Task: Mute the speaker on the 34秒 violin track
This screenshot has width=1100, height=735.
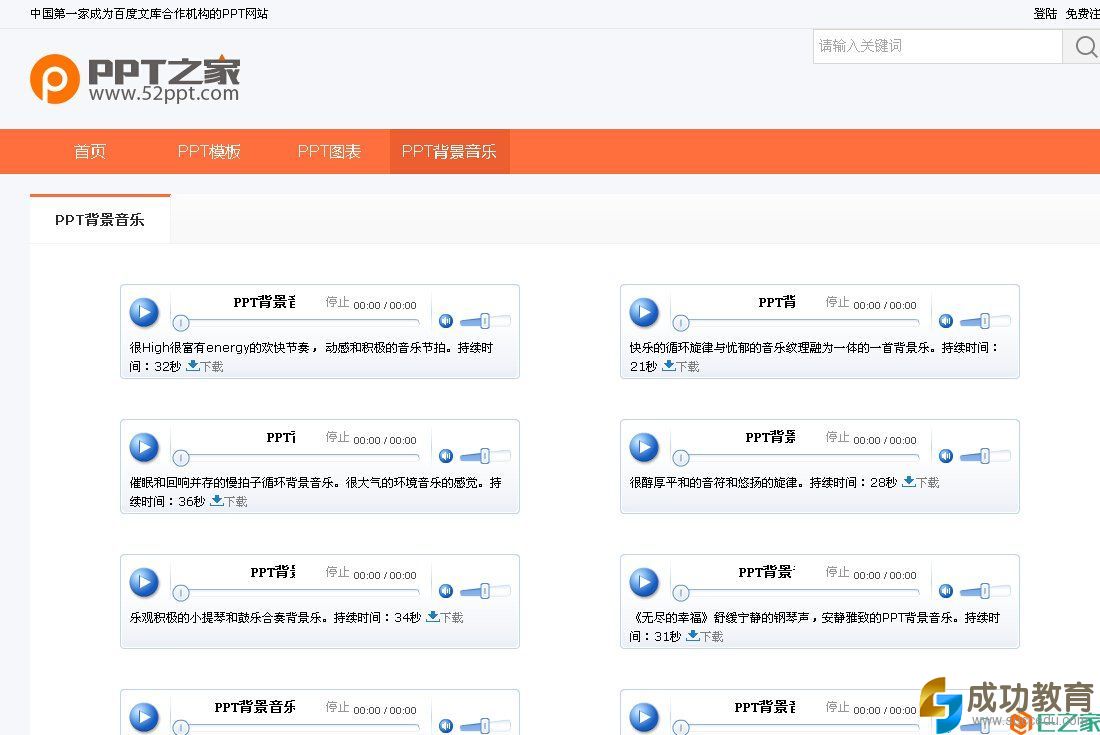Action: (446, 591)
